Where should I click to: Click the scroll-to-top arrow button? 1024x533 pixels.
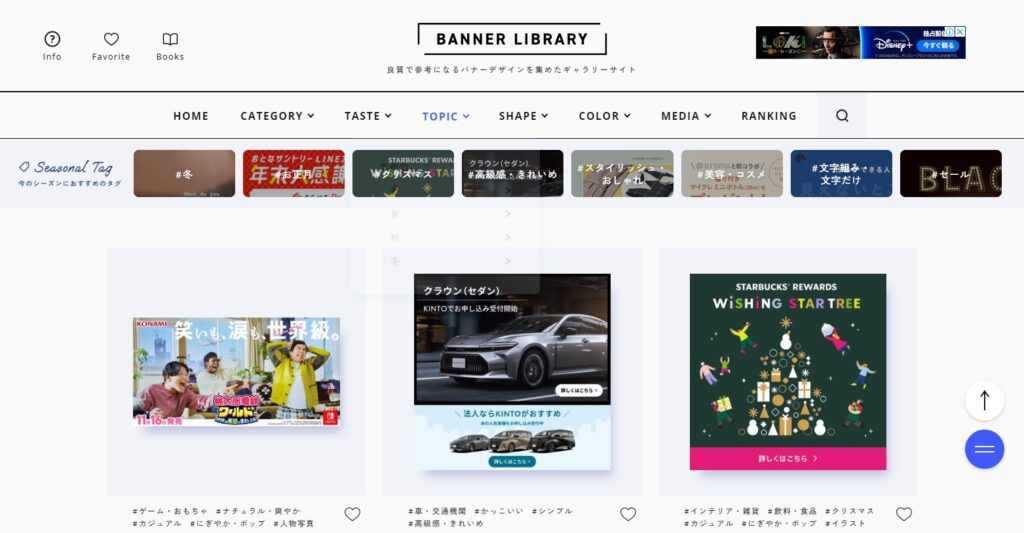(984, 400)
